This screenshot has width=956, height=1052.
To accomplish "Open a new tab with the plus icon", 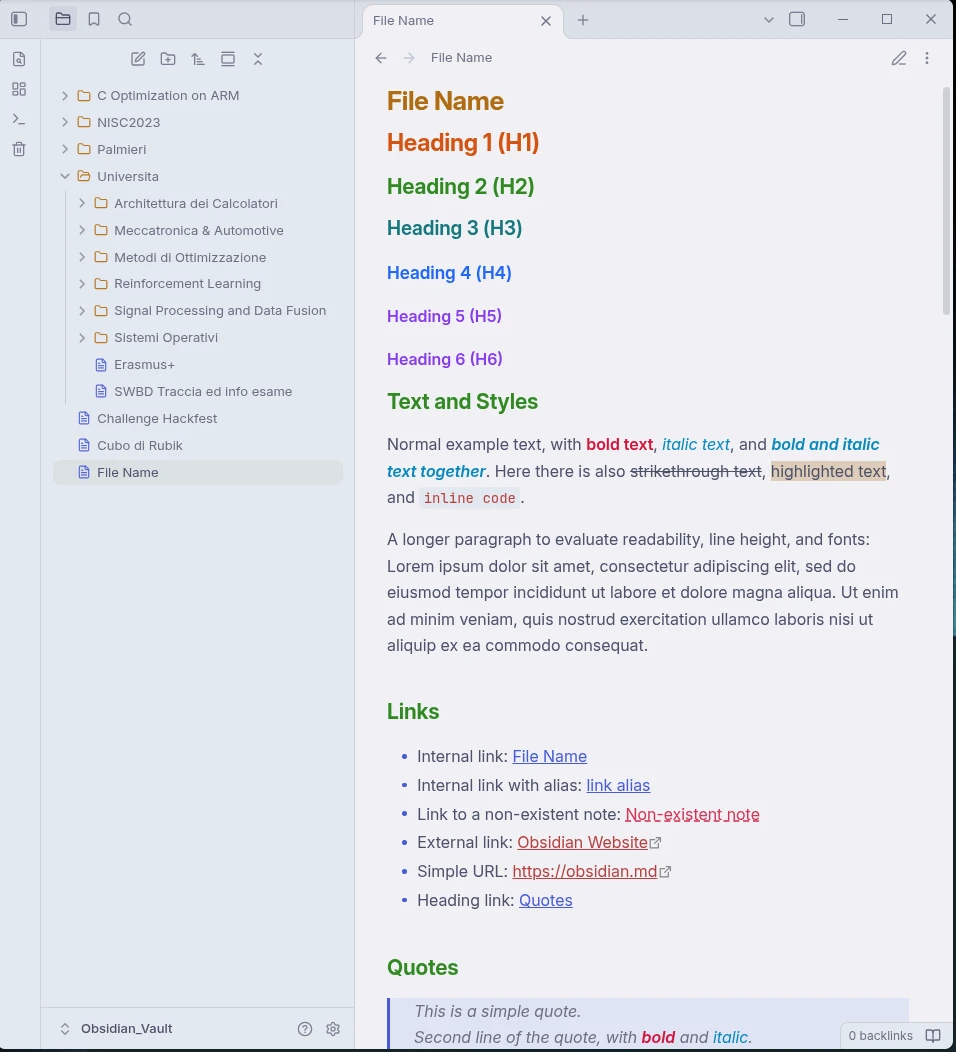I will pos(583,20).
